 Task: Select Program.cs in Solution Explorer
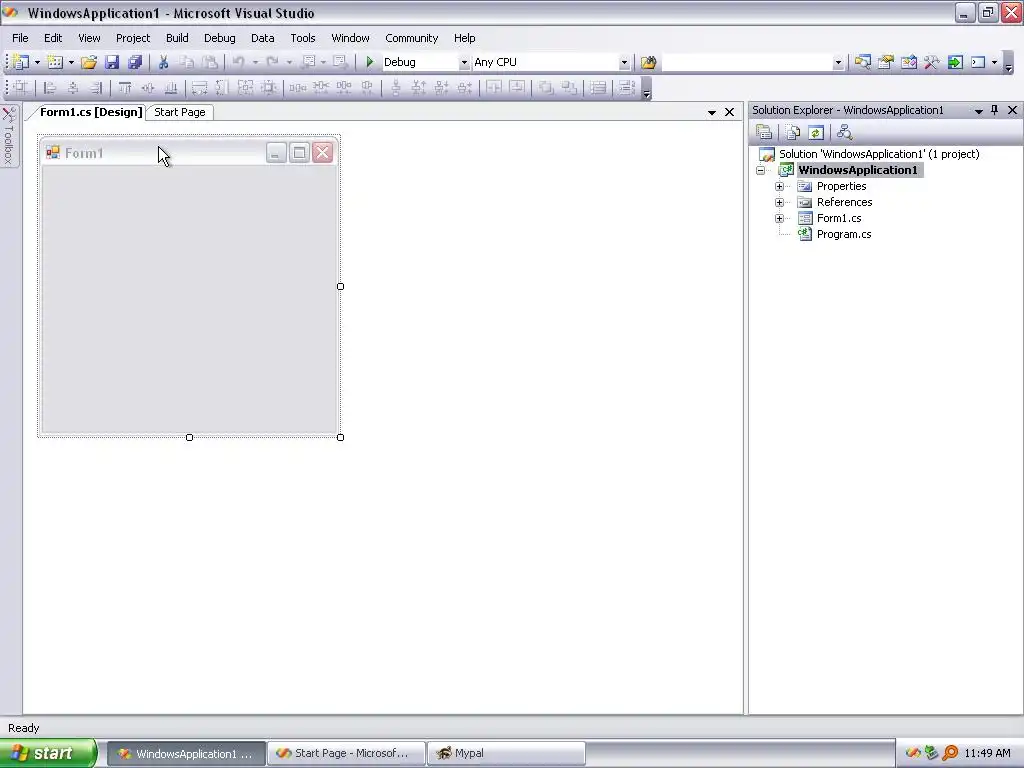pyautogui.click(x=844, y=234)
